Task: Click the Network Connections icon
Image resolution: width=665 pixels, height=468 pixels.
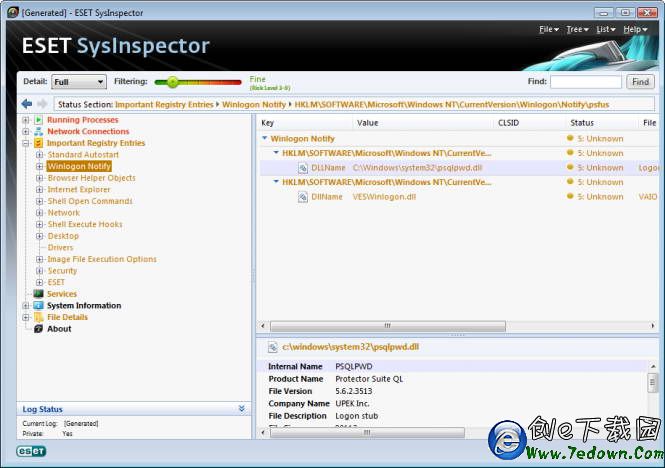Action: tap(39, 132)
